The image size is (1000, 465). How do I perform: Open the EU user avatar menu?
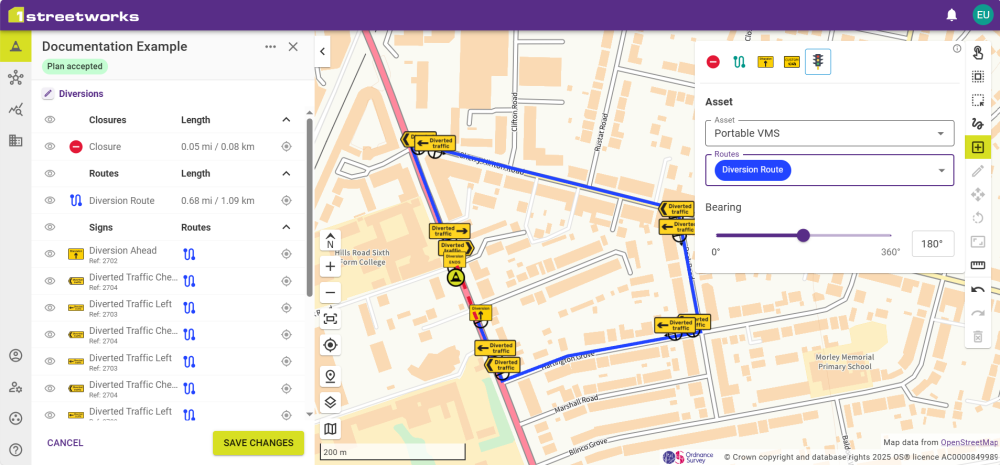click(x=983, y=15)
